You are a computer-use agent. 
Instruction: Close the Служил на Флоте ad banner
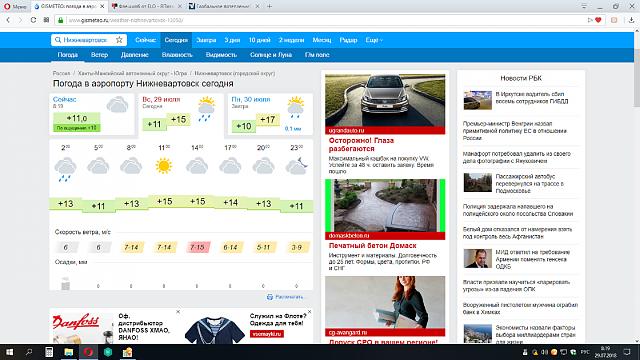pos(309,312)
